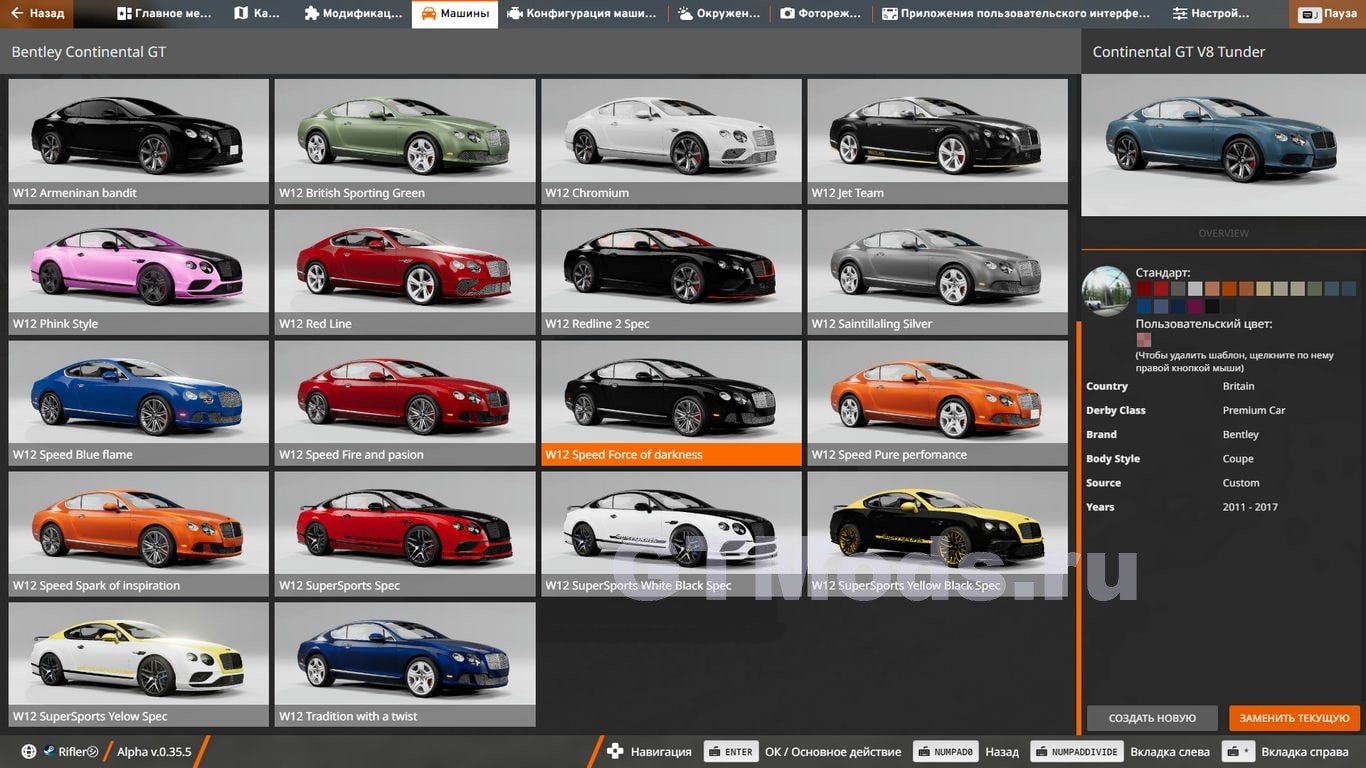Screen dimensions: 1366x768
Task: Open the Карта tab with map icon
Action: click(x=258, y=14)
